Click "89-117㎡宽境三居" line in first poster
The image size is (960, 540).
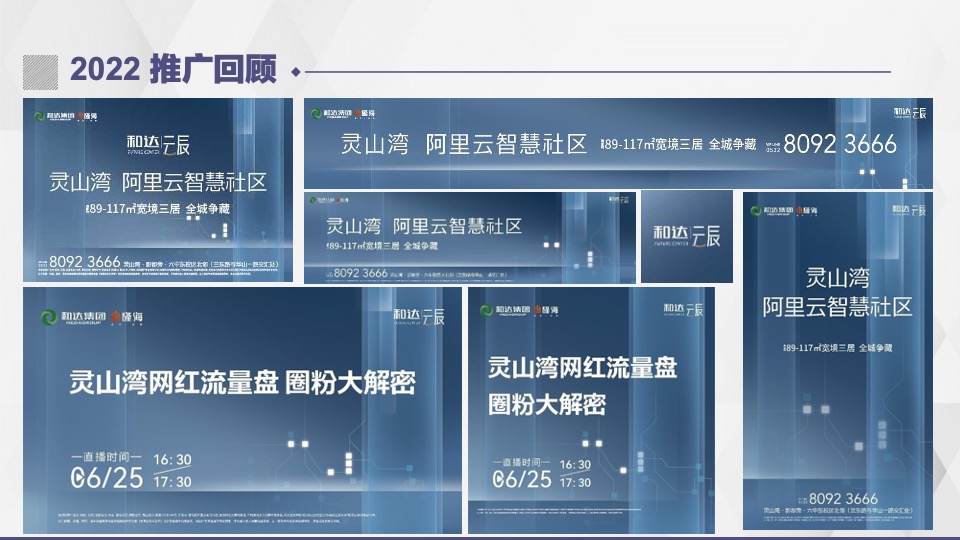133,209
